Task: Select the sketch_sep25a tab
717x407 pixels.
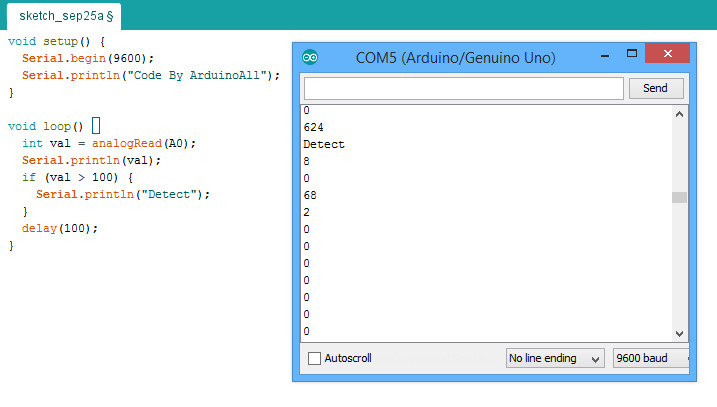Action: 64,16
